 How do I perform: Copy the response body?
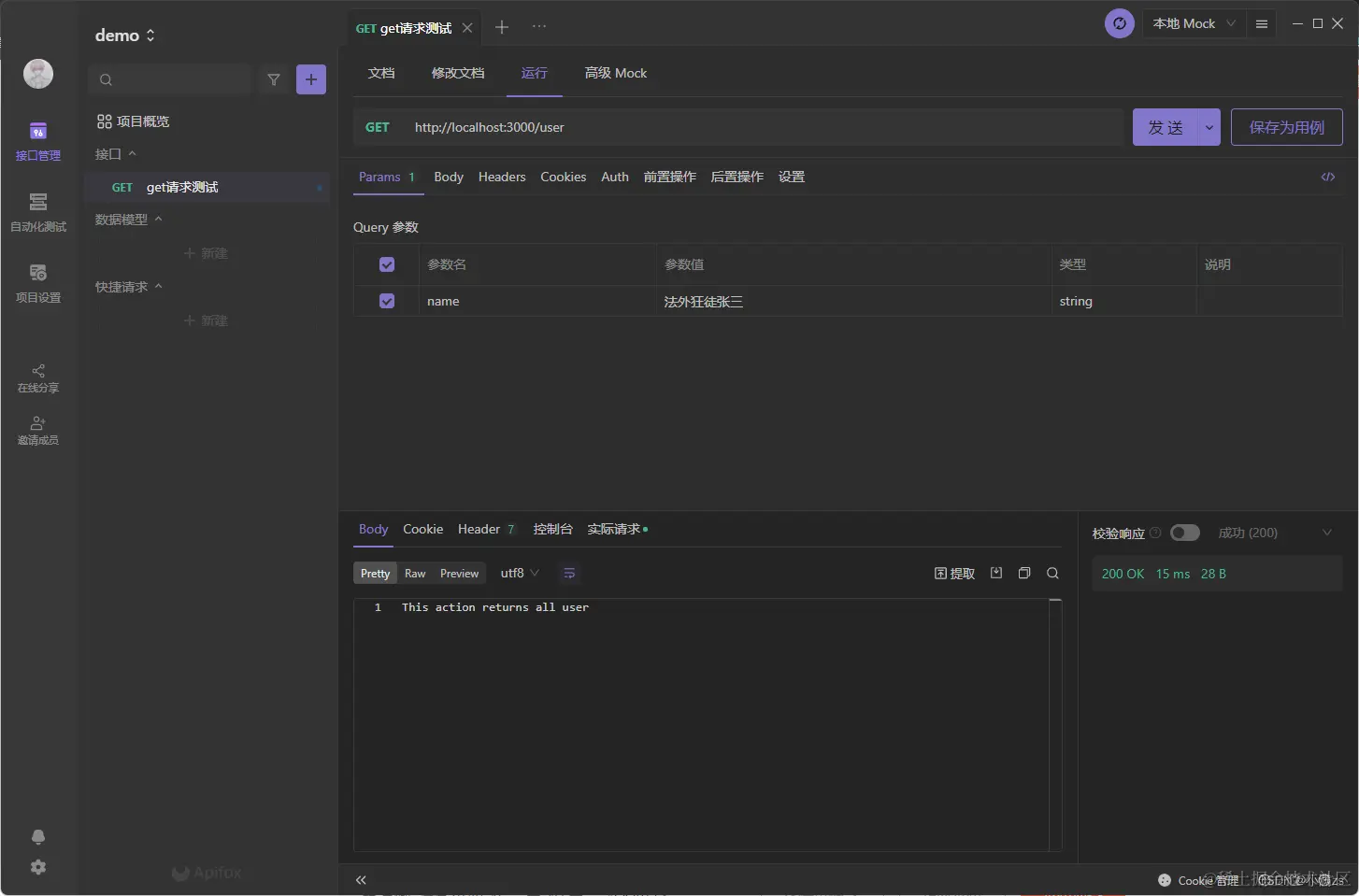pos(1024,573)
